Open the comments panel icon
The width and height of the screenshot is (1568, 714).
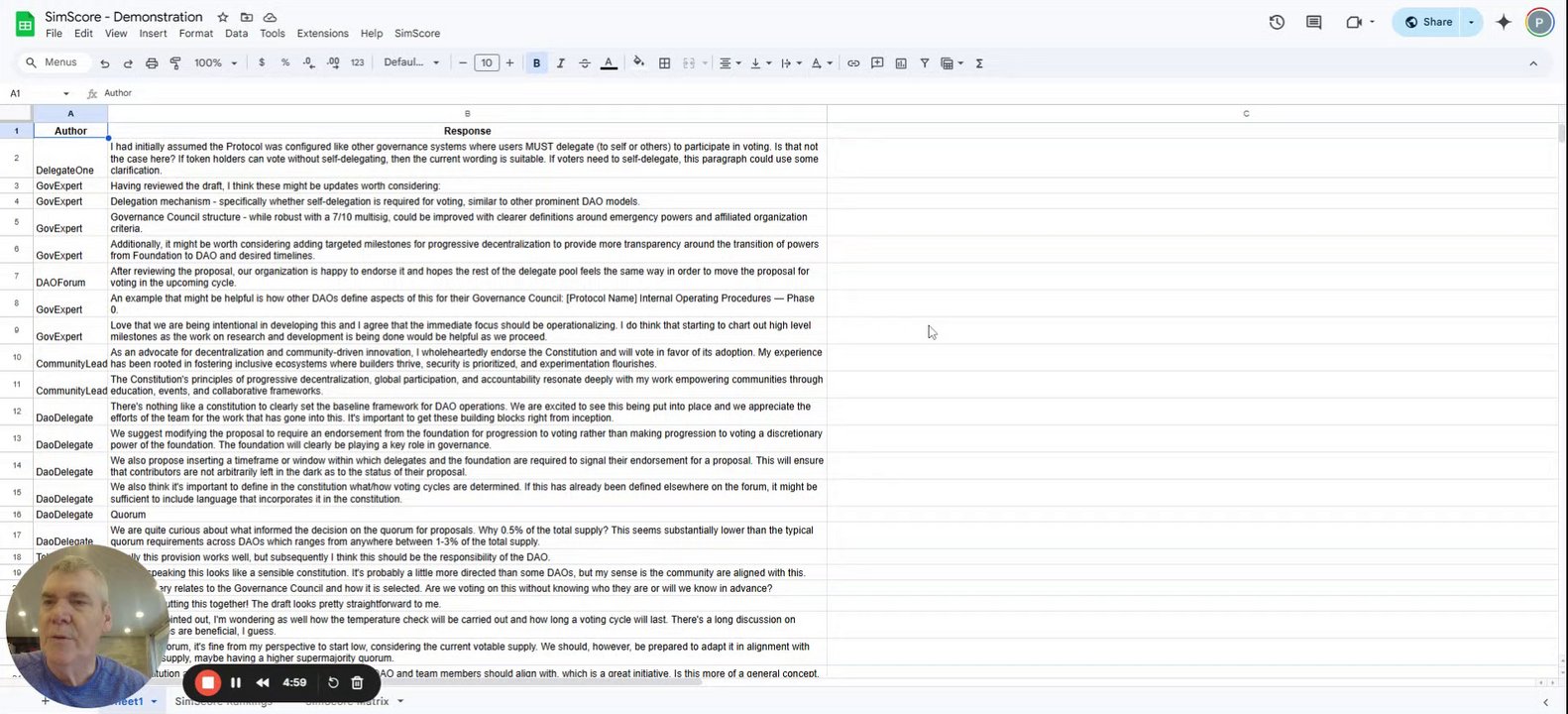(1314, 22)
